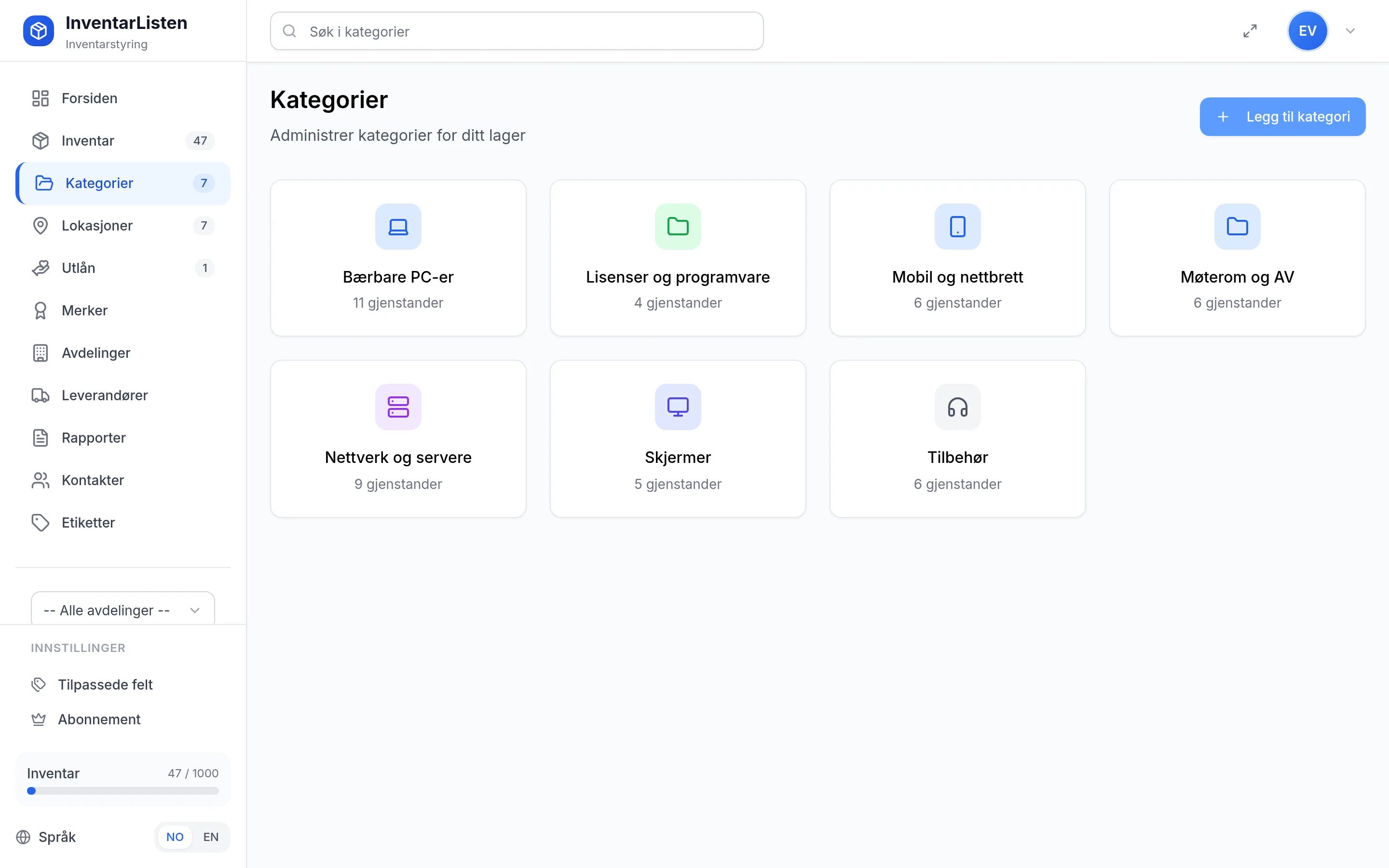Click the Lokasjoner map pin icon
Viewport: 1389px width, 868px height.
tap(40, 226)
